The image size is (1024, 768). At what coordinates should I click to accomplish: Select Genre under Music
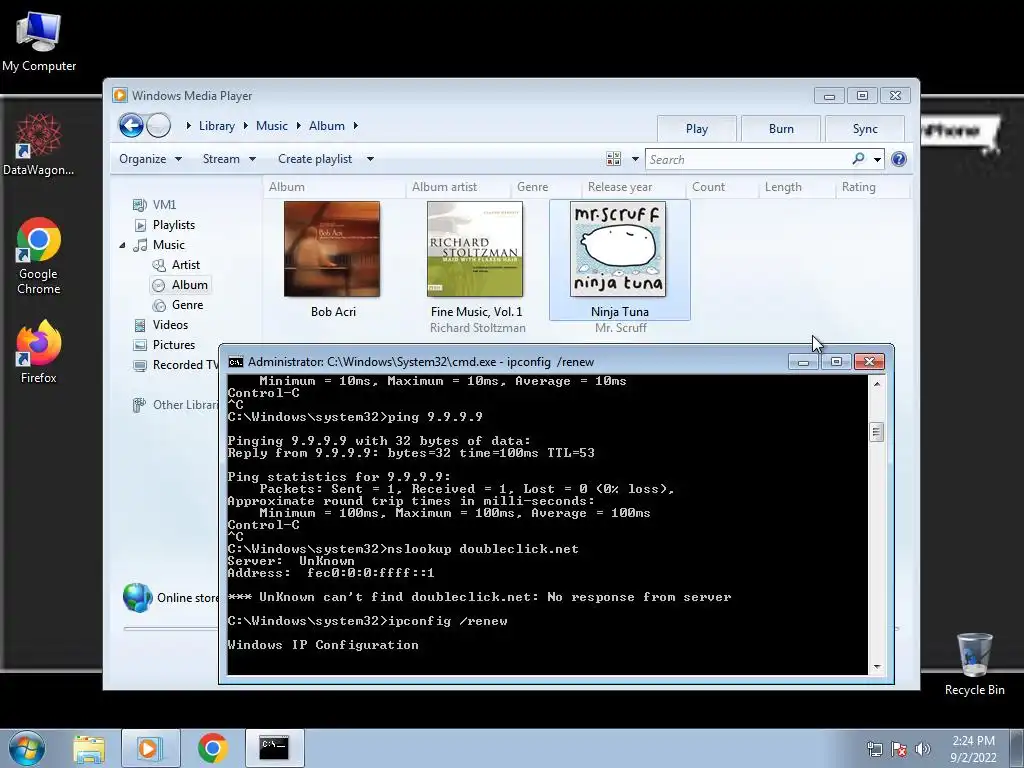[x=187, y=305]
